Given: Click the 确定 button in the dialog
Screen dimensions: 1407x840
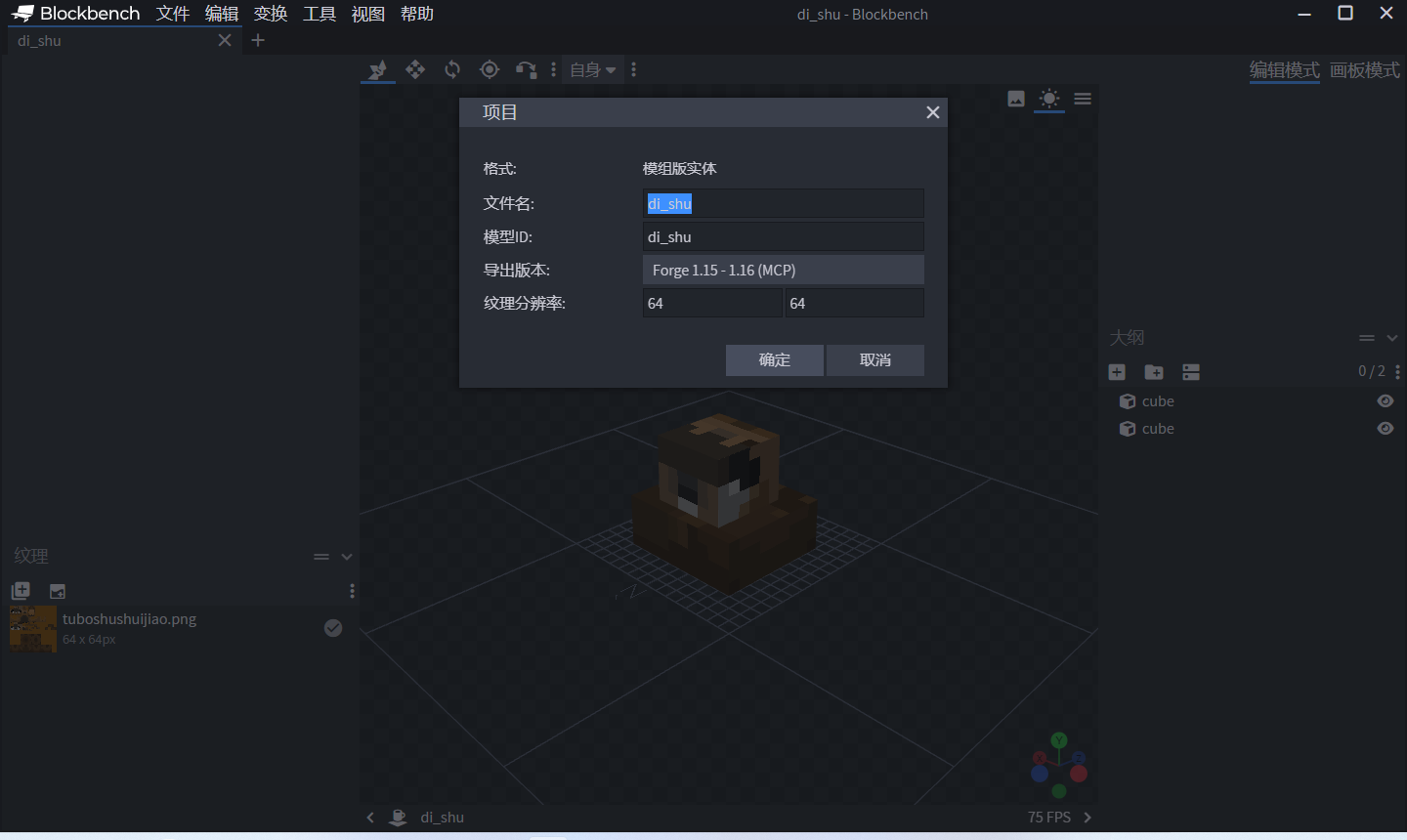Looking at the screenshot, I should (x=774, y=360).
